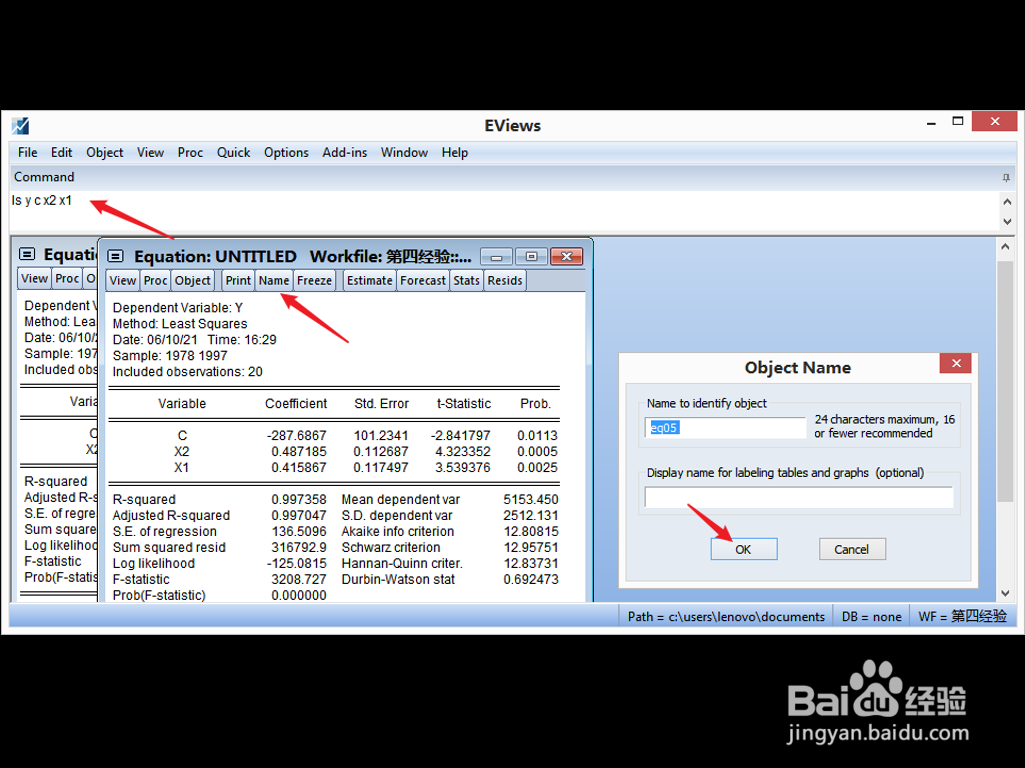
Task: Click F-statistic value 3208.727
Action: pyautogui.click(x=299, y=579)
